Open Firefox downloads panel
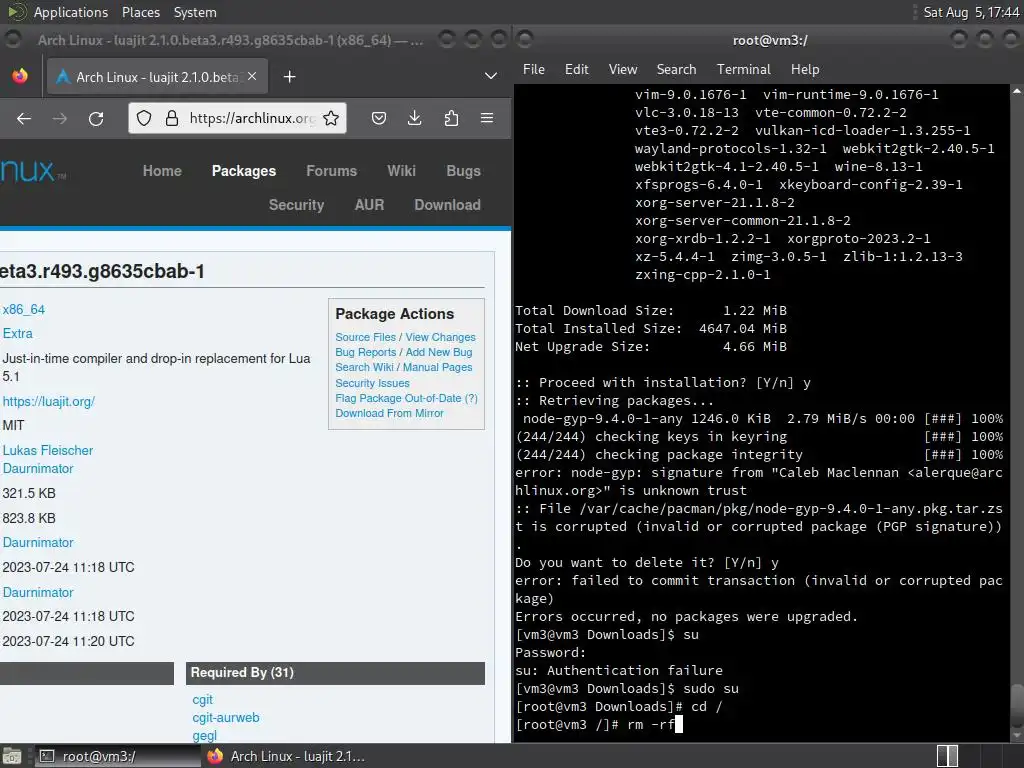The width and height of the screenshot is (1024, 768). tap(415, 118)
